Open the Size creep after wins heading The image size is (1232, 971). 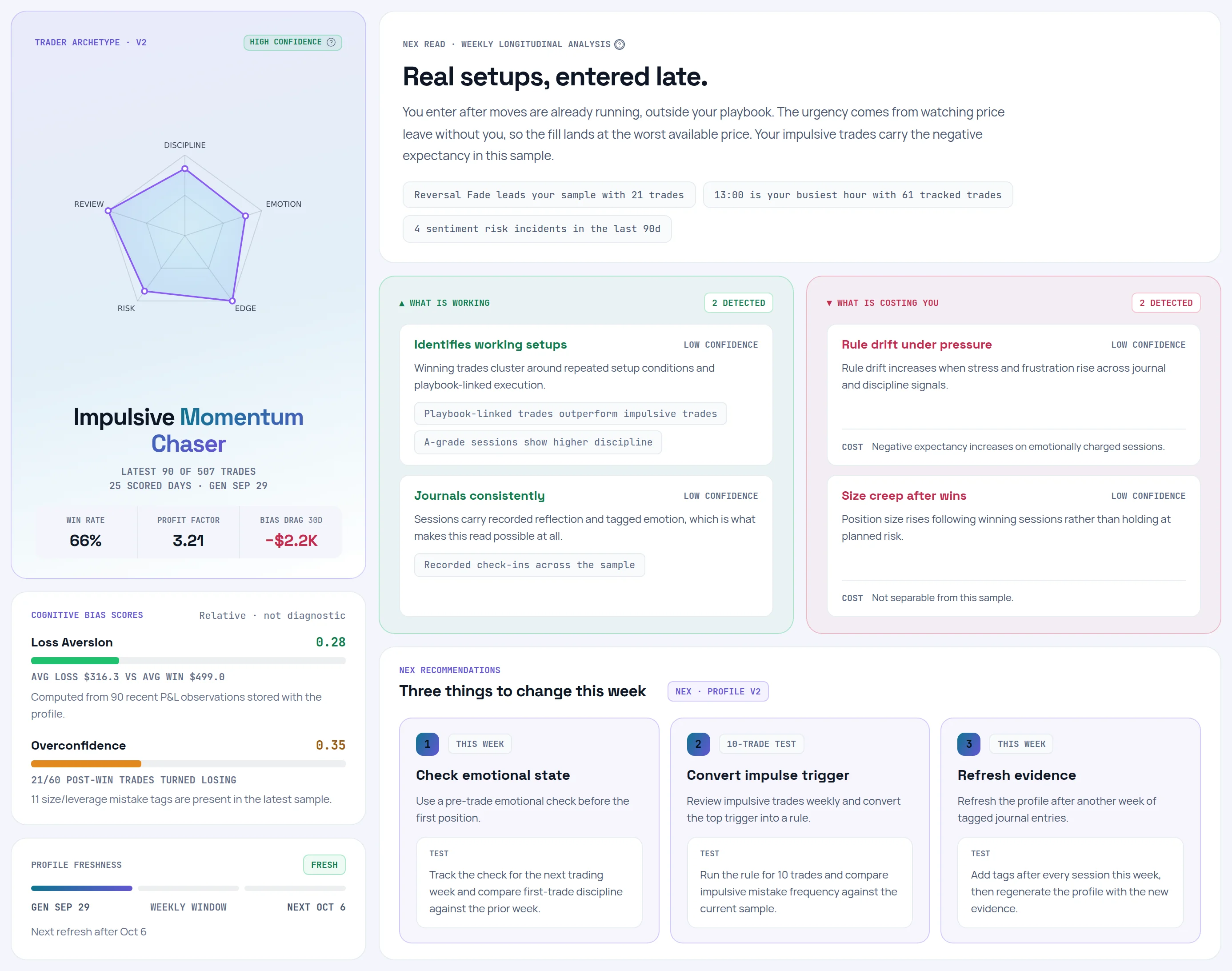pyautogui.click(x=904, y=496)
